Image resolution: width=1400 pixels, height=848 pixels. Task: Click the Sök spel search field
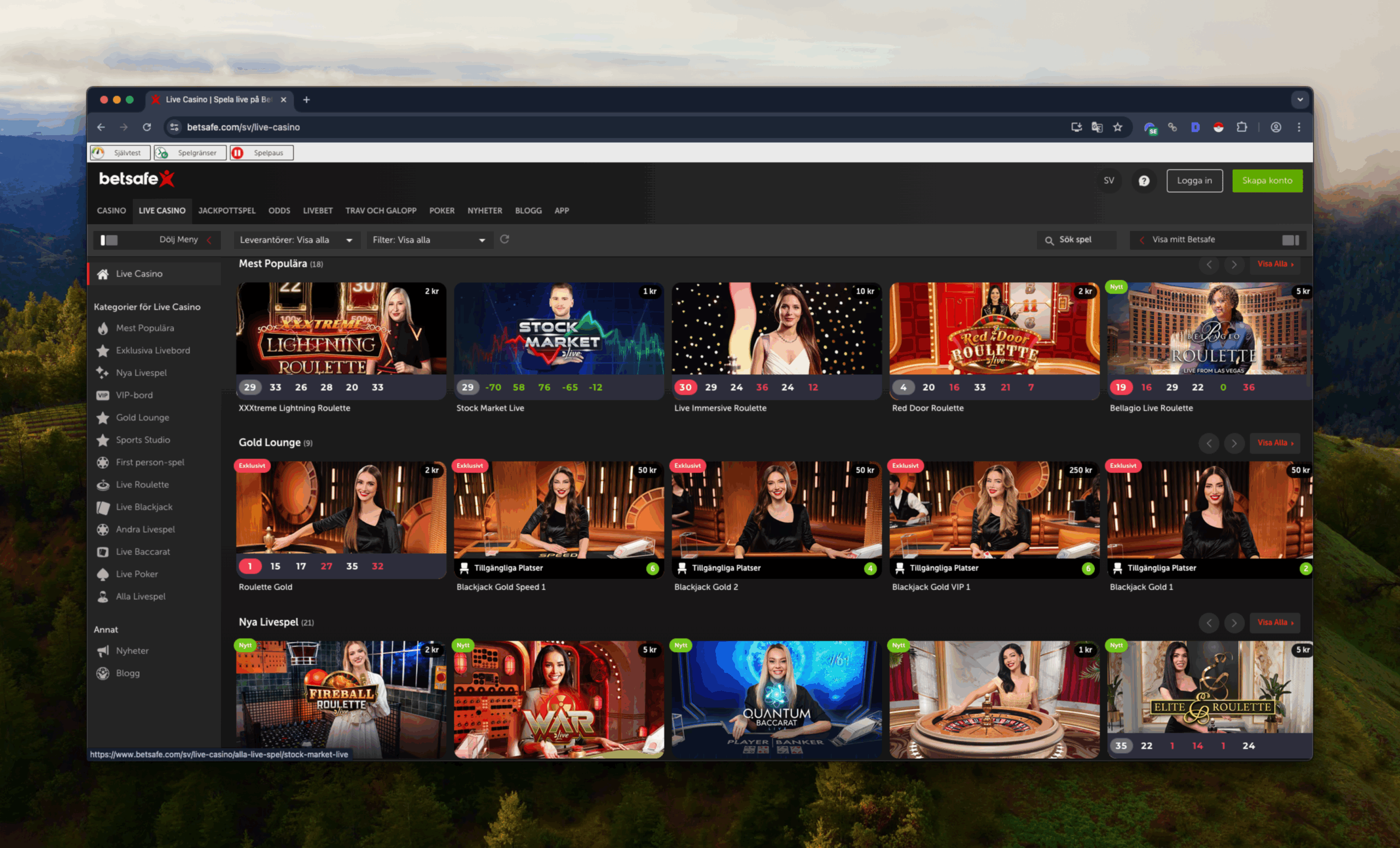point(1076,240)
